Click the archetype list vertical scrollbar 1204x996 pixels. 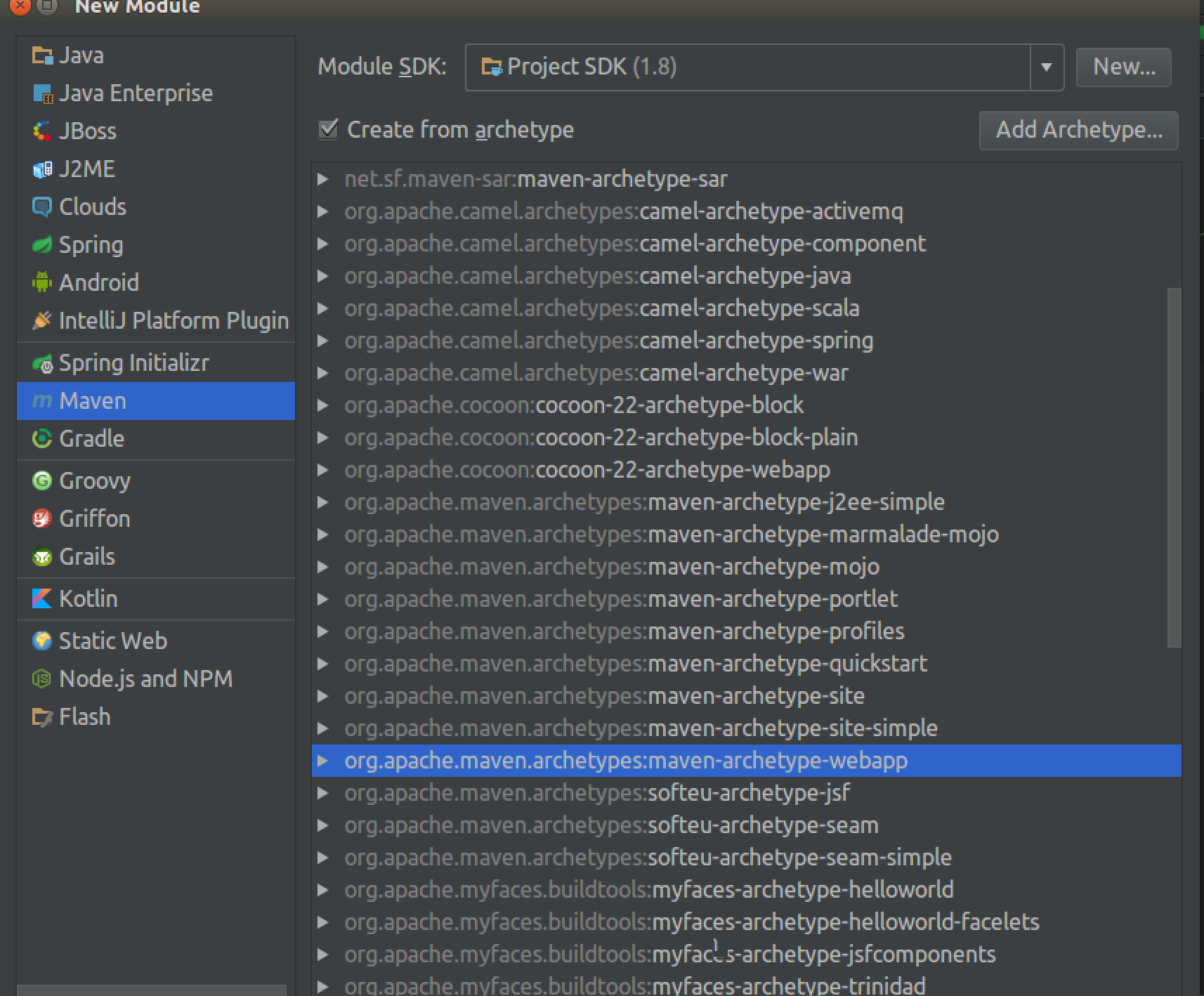click(x=1174, y=467)
